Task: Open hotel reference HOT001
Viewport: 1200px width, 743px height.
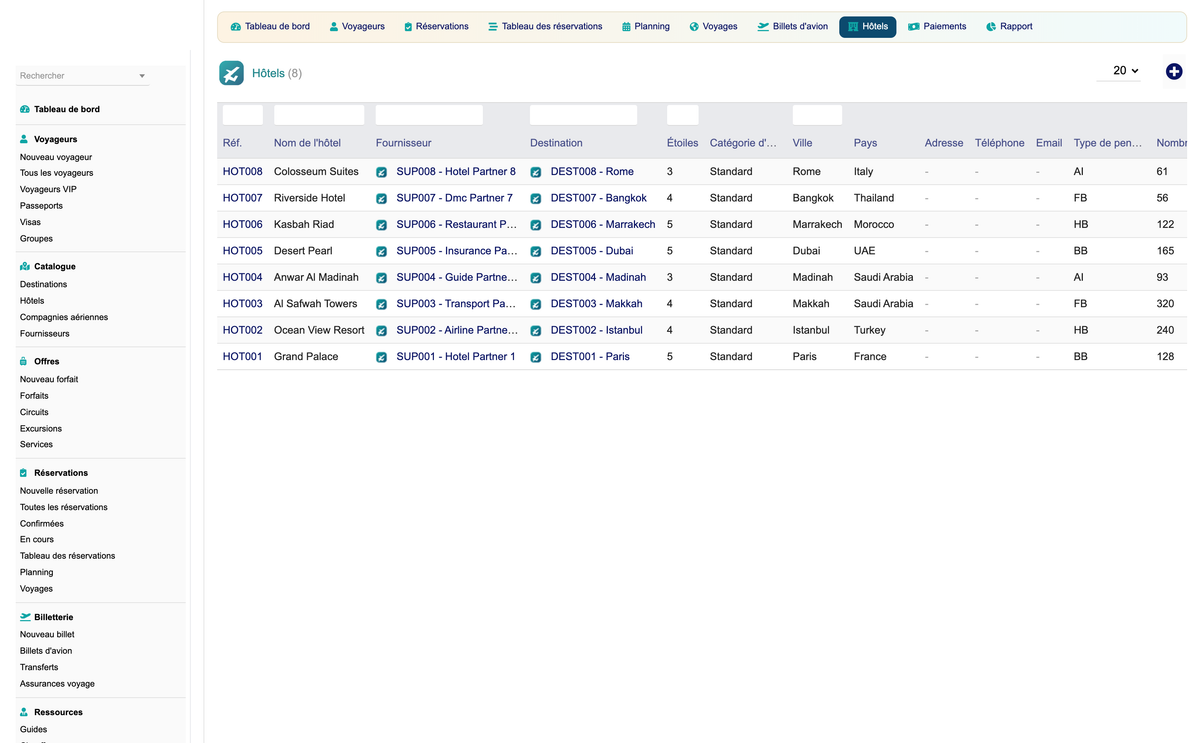Action: (243, 357)
